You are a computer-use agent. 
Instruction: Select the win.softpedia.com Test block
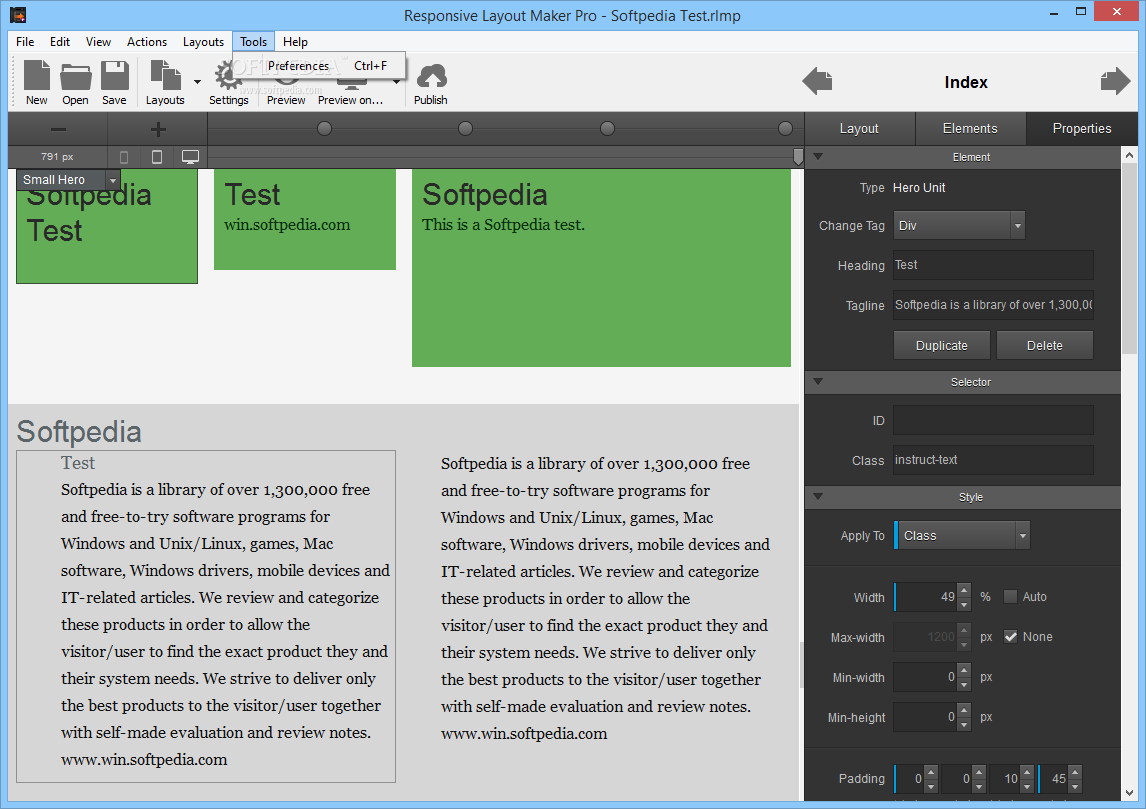click(305, 219)
